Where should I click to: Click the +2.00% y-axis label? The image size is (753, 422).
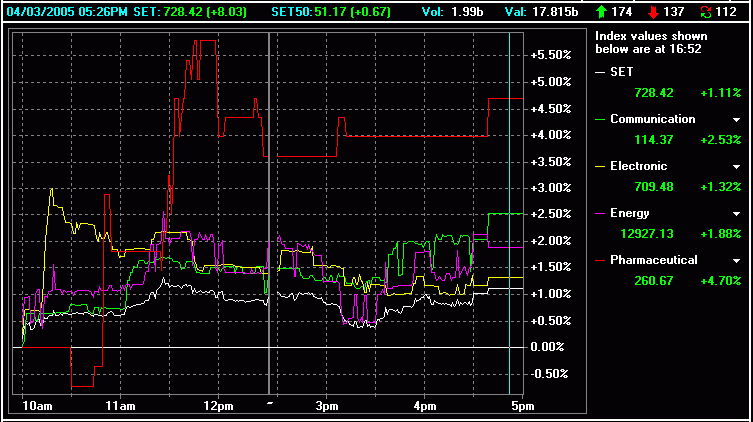coord(551,241)
